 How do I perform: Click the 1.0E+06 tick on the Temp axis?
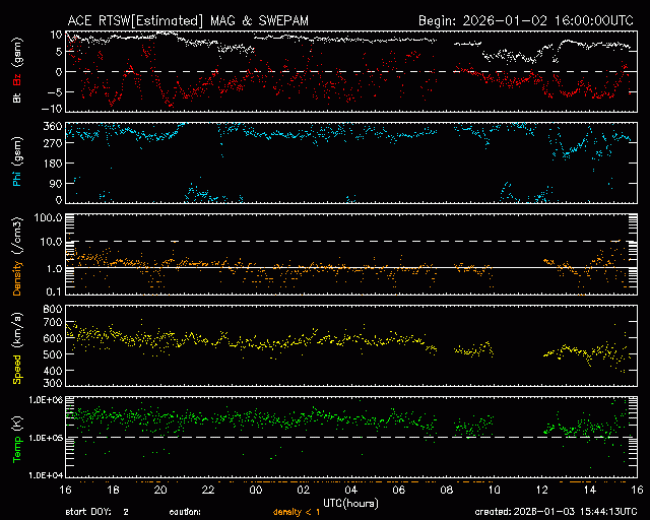(46, 400)
